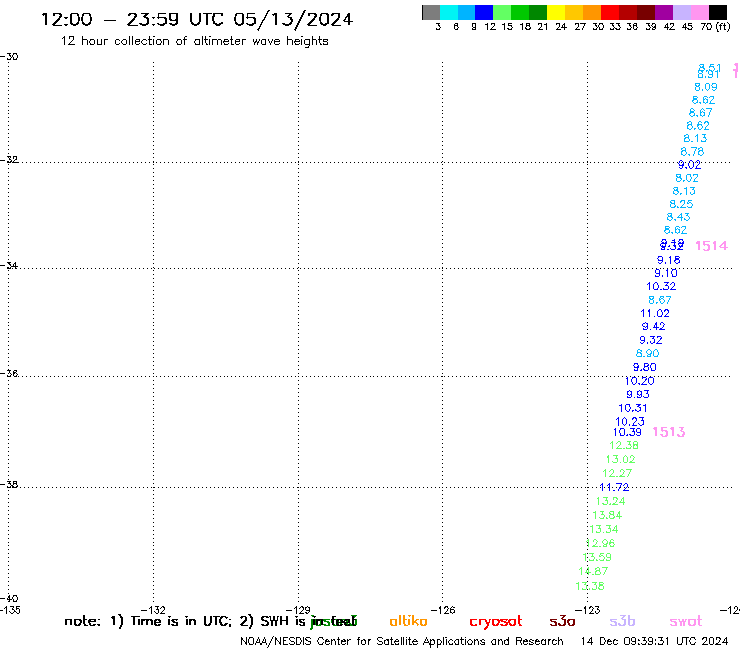The image size is (740, 650).
Task: Click the blue data value 11.72
Action: (x=614, y=487)
